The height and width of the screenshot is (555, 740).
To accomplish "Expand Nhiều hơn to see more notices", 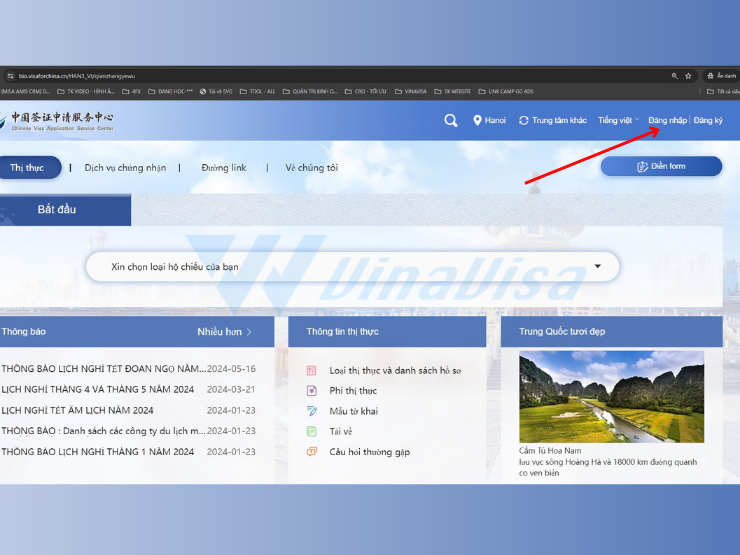I will coord(224,332).
